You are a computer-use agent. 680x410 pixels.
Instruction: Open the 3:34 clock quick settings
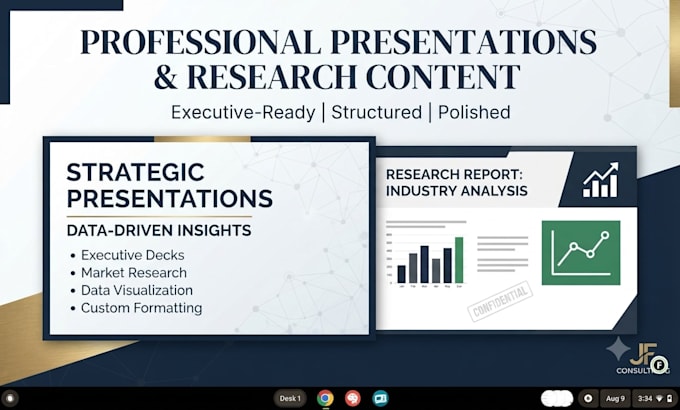654,398
